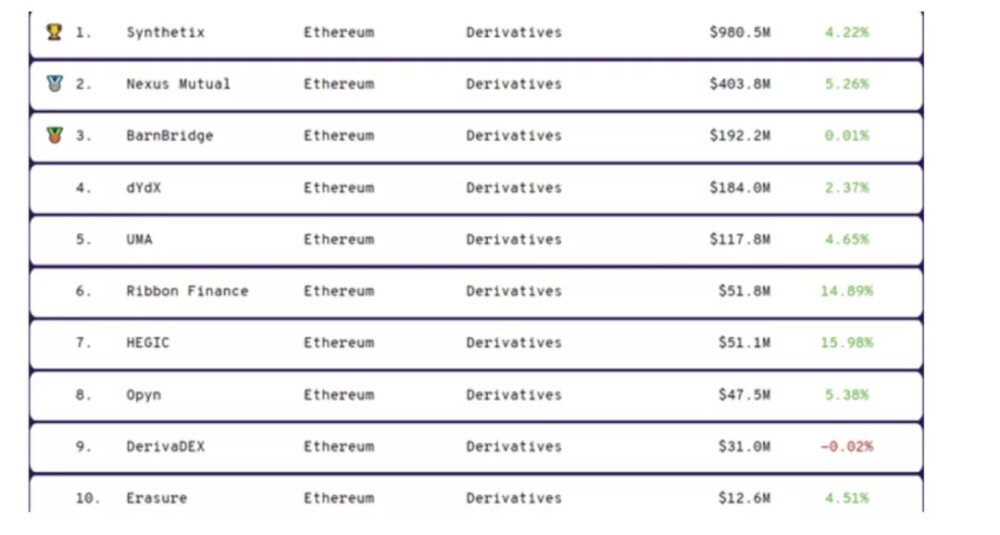Open the Opyn protocol entry

pyautogui.click(x=143, y=395)
